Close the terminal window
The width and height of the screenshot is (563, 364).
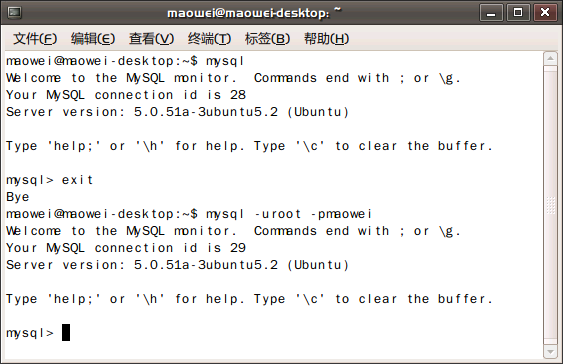(x=545, y=13)
